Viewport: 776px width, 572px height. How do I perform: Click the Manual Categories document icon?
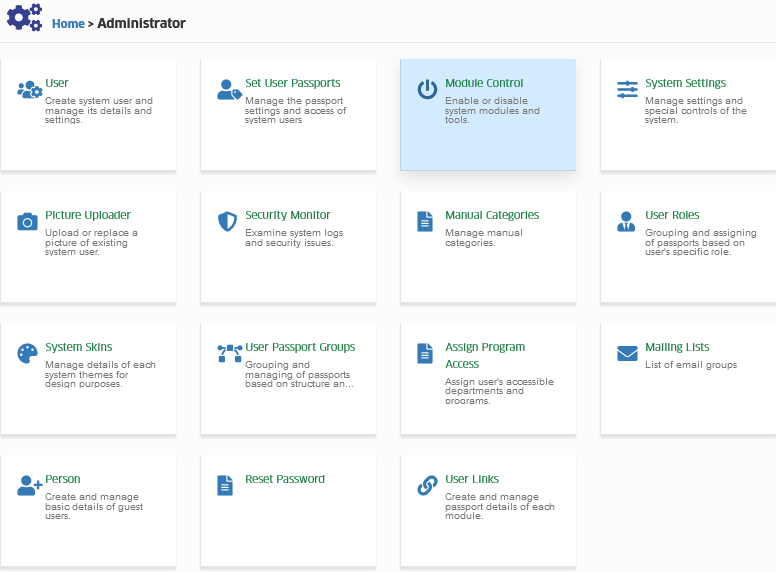pos(425,222)
